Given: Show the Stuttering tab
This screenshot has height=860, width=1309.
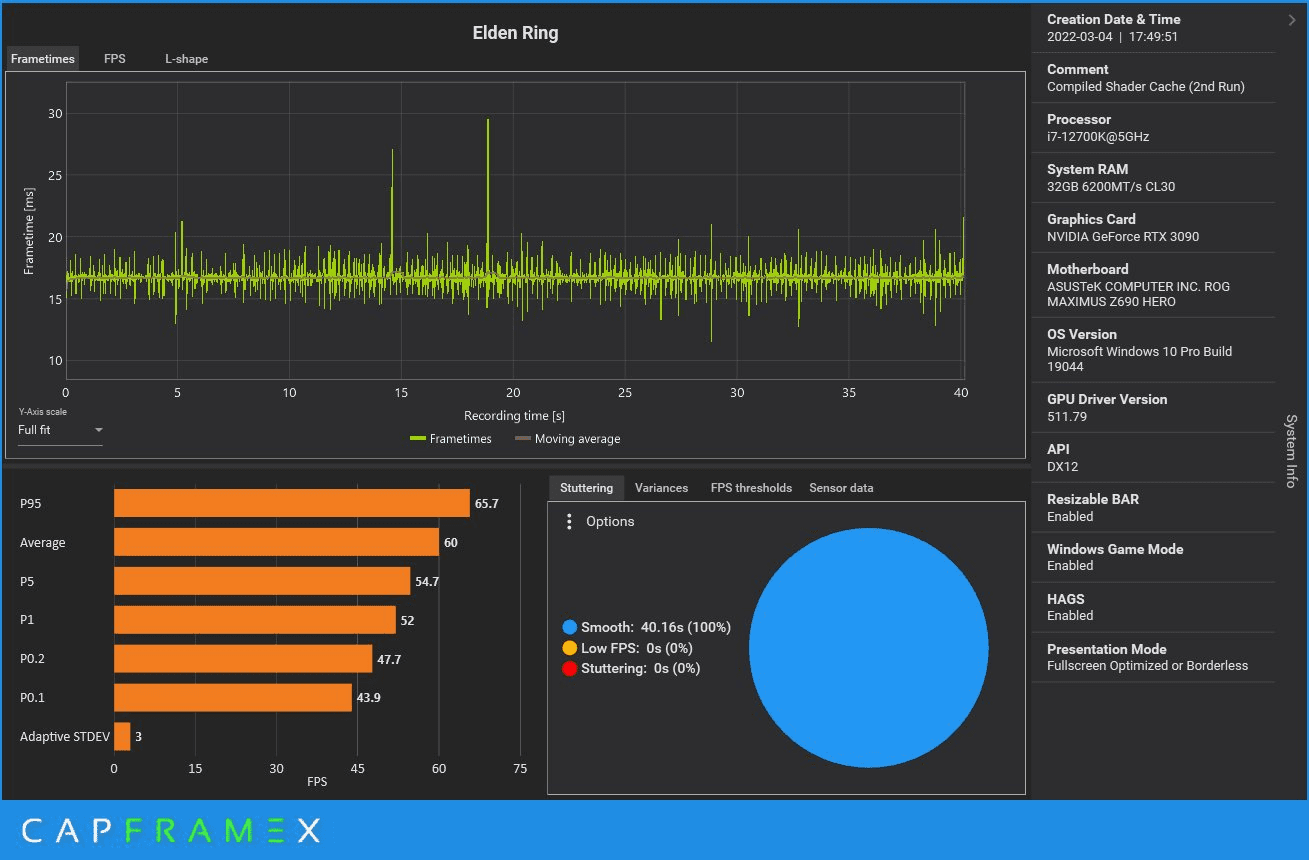Looking at the screenshot, I should 587,488.
